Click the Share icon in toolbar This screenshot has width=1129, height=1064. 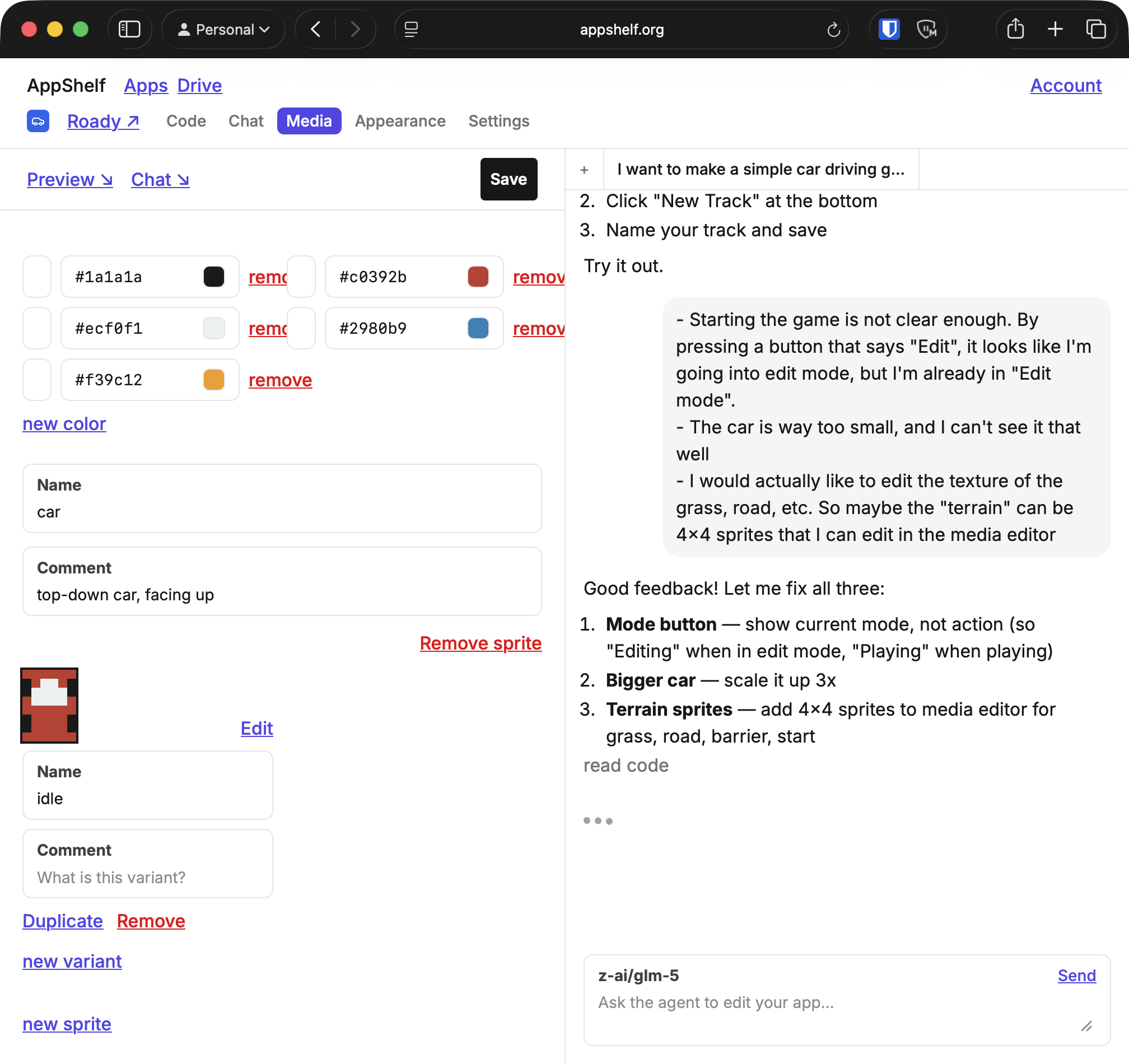(1015, 29)
